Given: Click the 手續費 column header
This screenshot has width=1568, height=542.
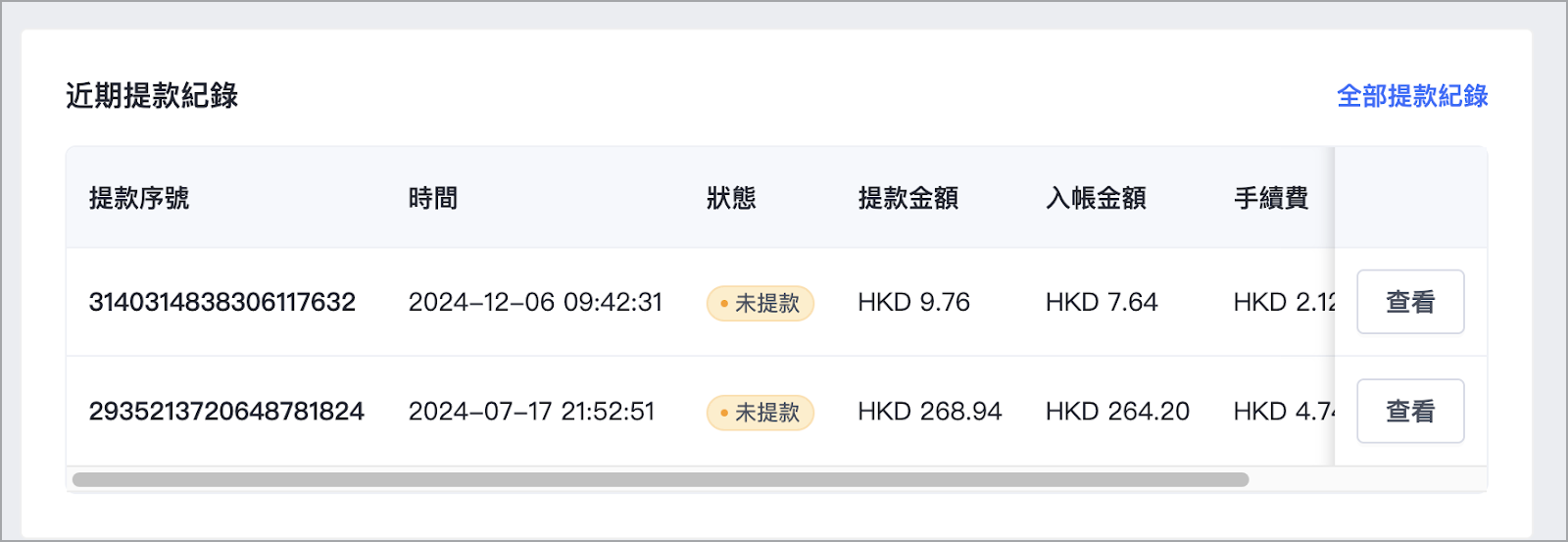Looking at the screenshot, I should 1271,198.
